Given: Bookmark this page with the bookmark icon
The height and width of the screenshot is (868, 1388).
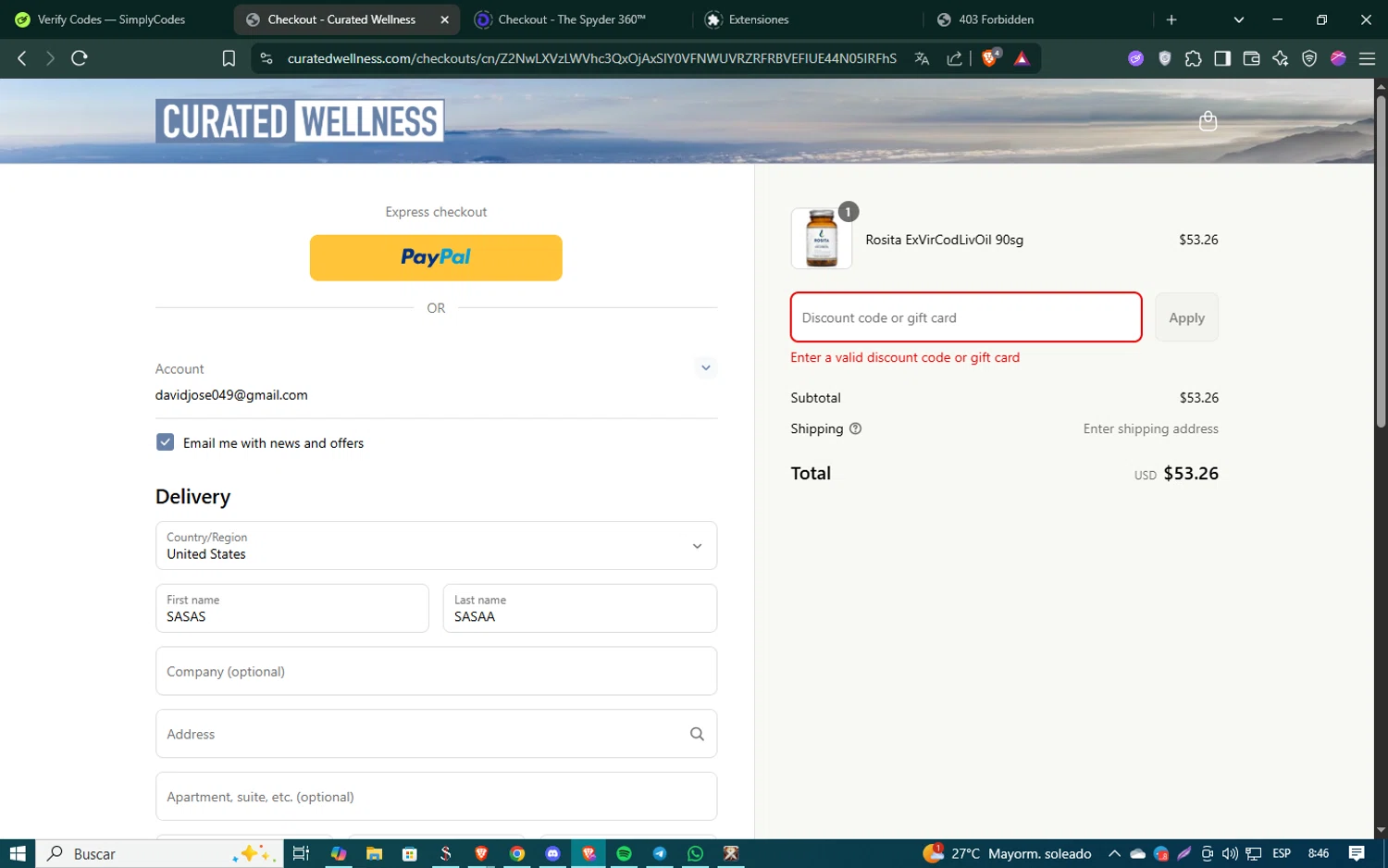Looking at the screenshot, I should (x=229, y=58).
